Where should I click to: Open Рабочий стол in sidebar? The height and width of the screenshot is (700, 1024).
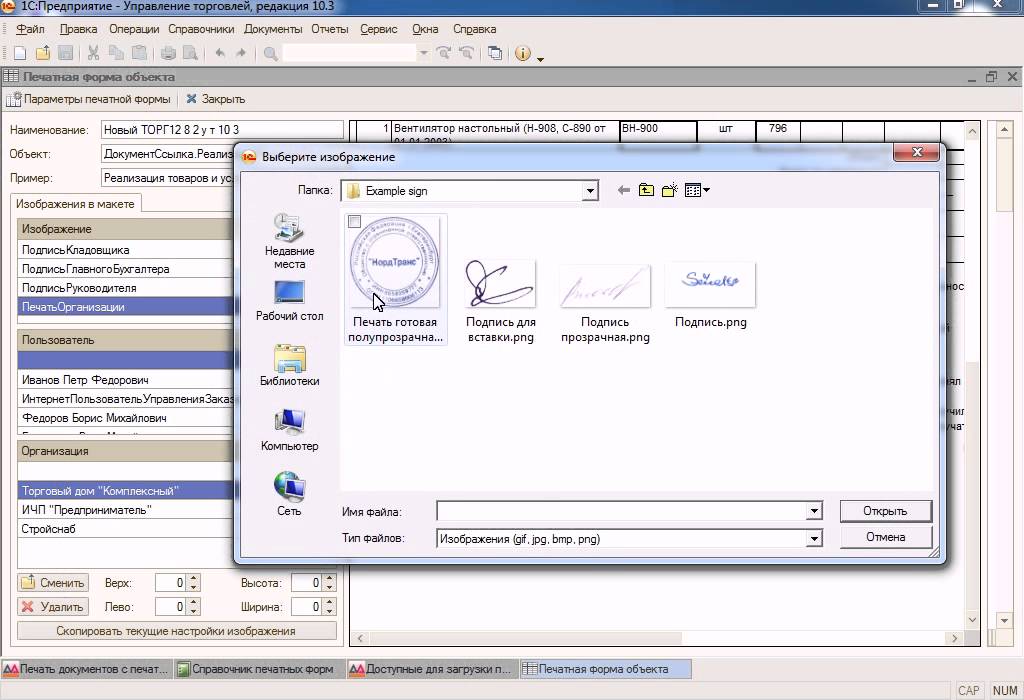pyautogui.click(x=289, y=301)
